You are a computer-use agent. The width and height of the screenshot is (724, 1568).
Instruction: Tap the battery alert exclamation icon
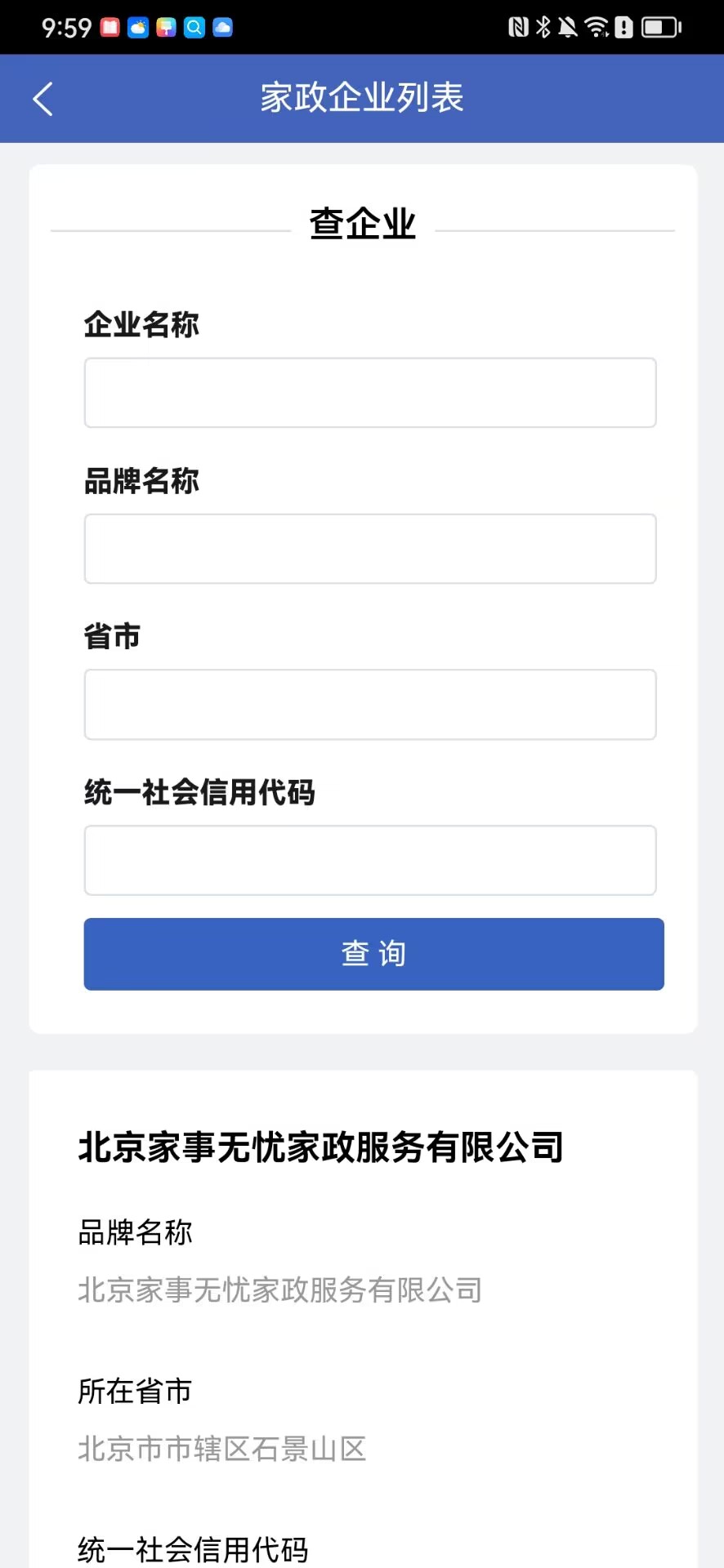[624, 28]
